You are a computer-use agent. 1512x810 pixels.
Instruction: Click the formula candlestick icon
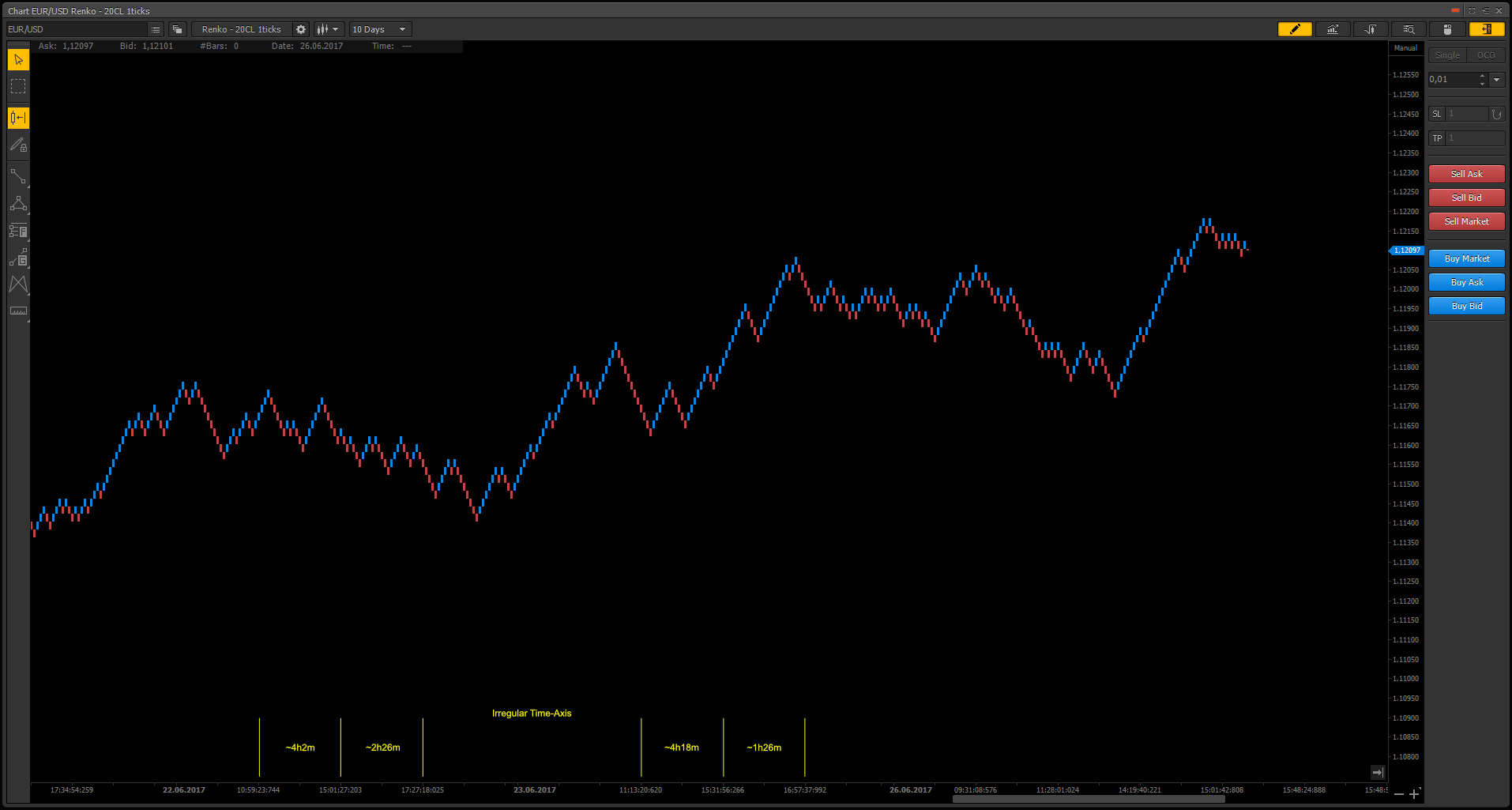1371,29
